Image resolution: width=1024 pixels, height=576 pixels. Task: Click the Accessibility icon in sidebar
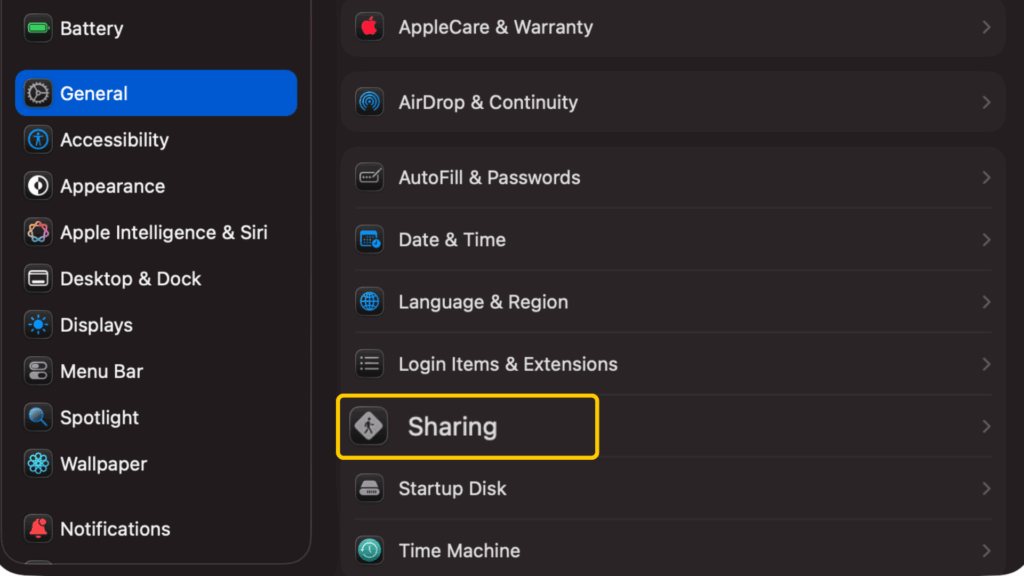[38, 140]
